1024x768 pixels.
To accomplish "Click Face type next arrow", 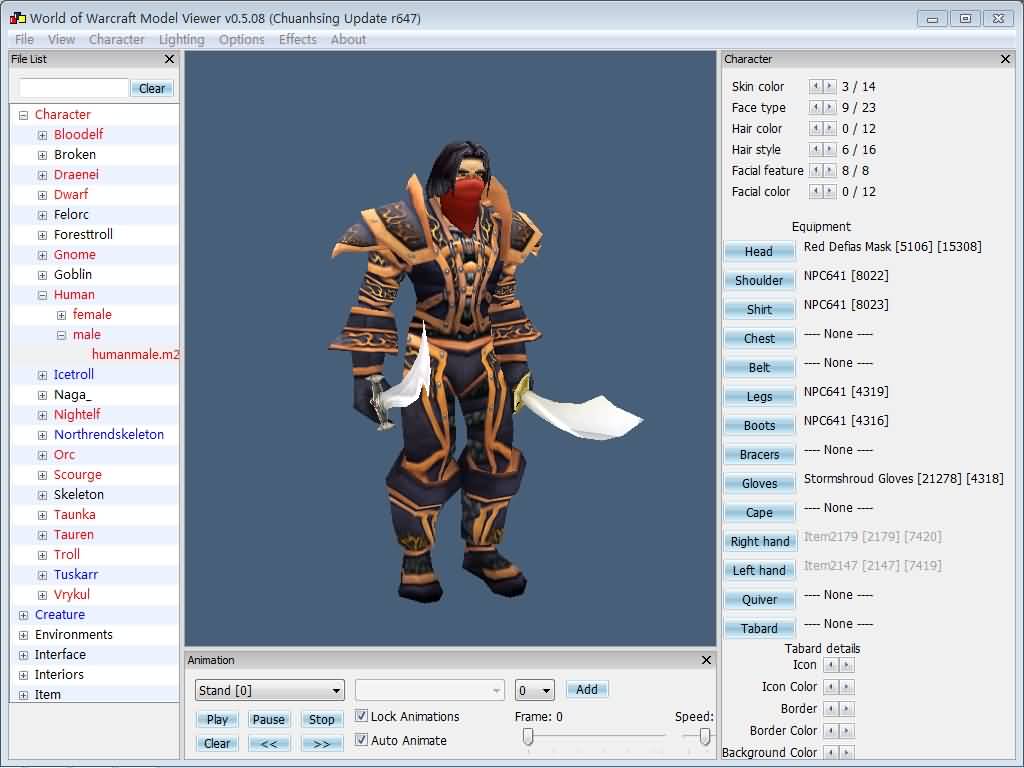I will click(x=829, y=107).
